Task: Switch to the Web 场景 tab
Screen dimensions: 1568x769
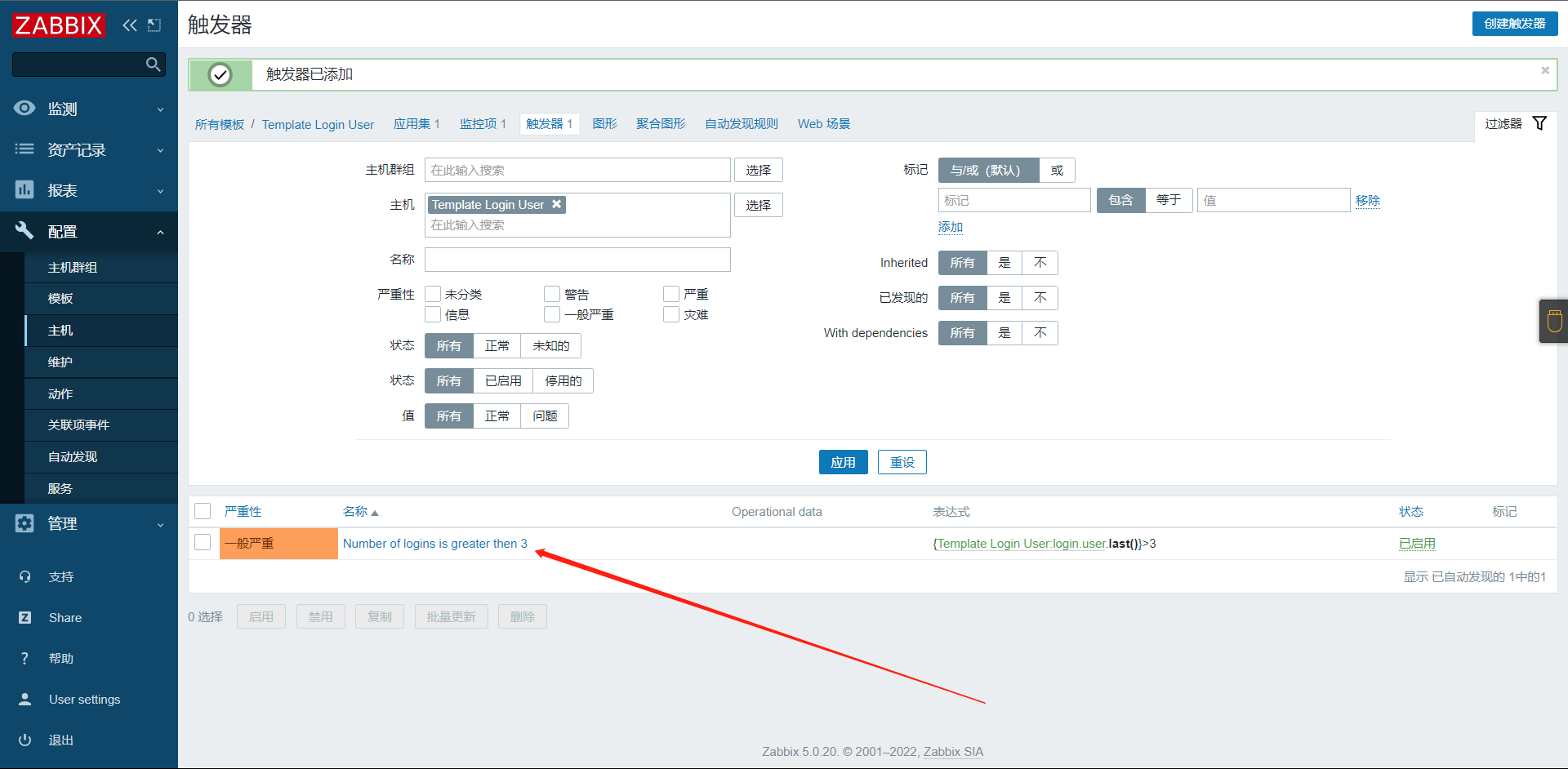Action: [824, 124]
